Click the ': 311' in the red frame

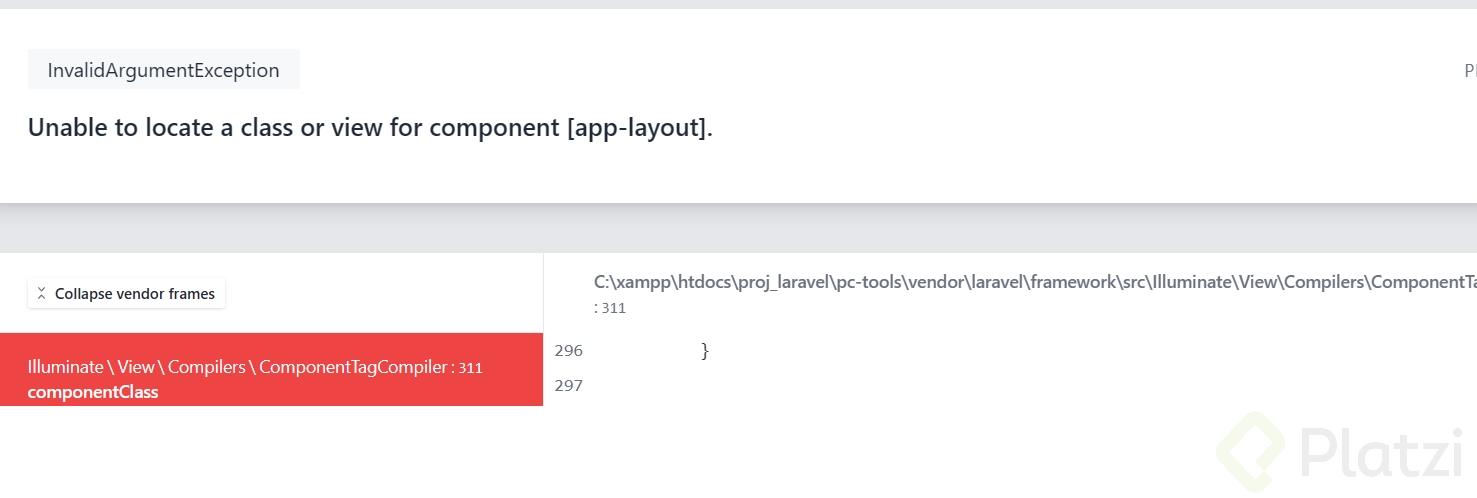point(467,368)
